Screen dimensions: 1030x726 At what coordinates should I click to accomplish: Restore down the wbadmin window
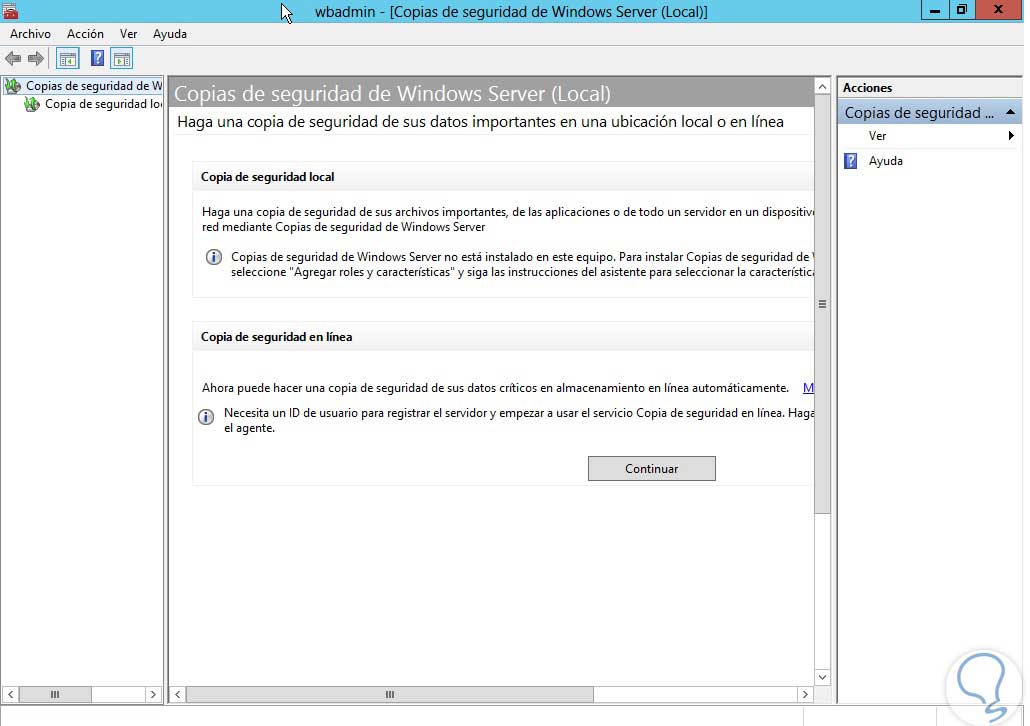[962, 10]
